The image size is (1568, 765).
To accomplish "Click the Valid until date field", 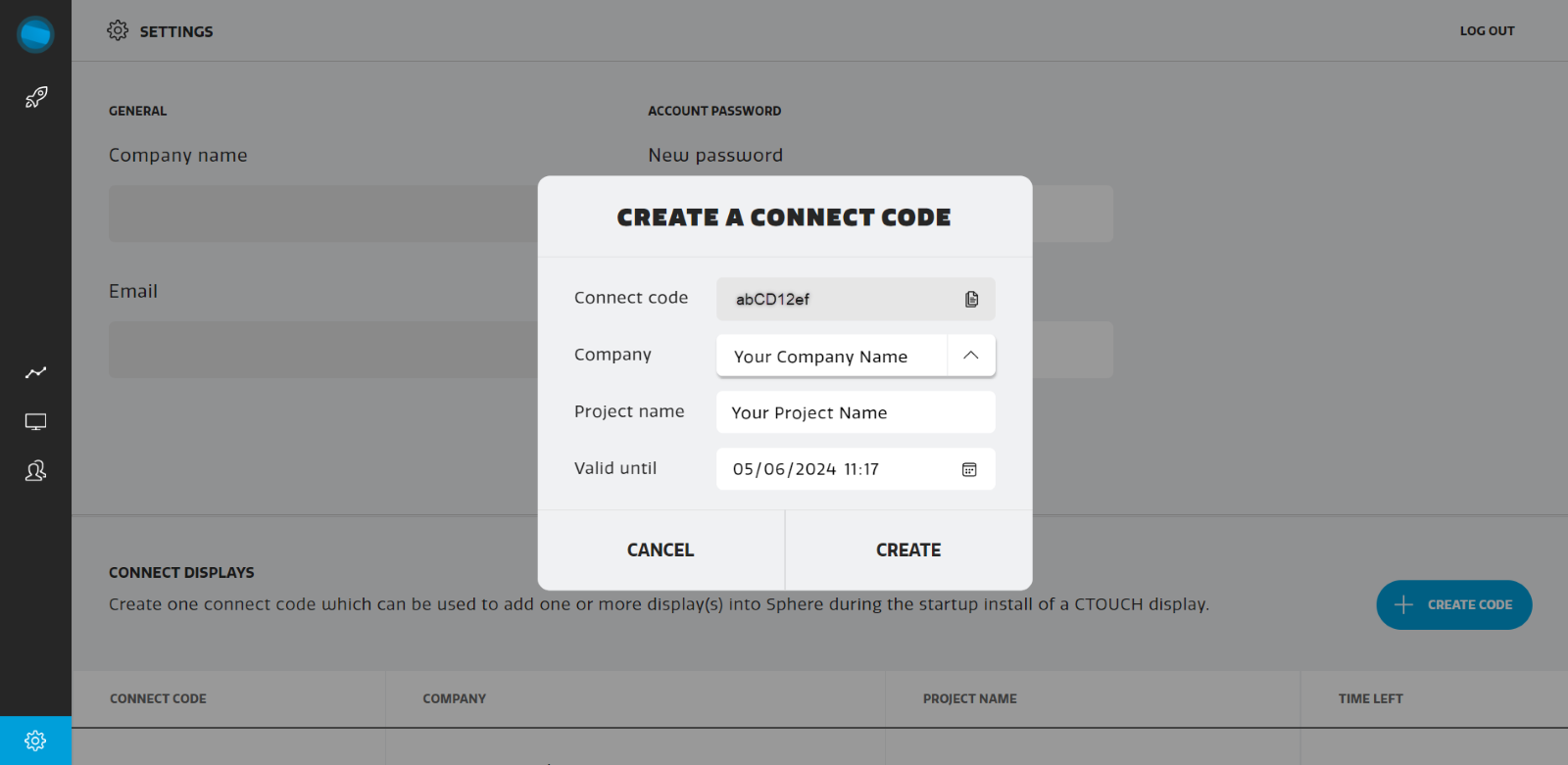I will coord(833,469).
